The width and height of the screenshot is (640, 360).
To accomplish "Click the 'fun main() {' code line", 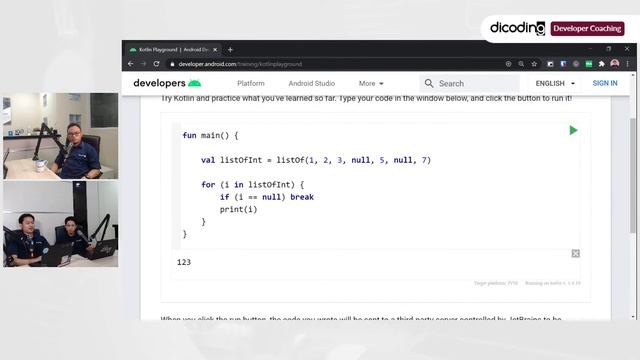I will tap(210, 136).
